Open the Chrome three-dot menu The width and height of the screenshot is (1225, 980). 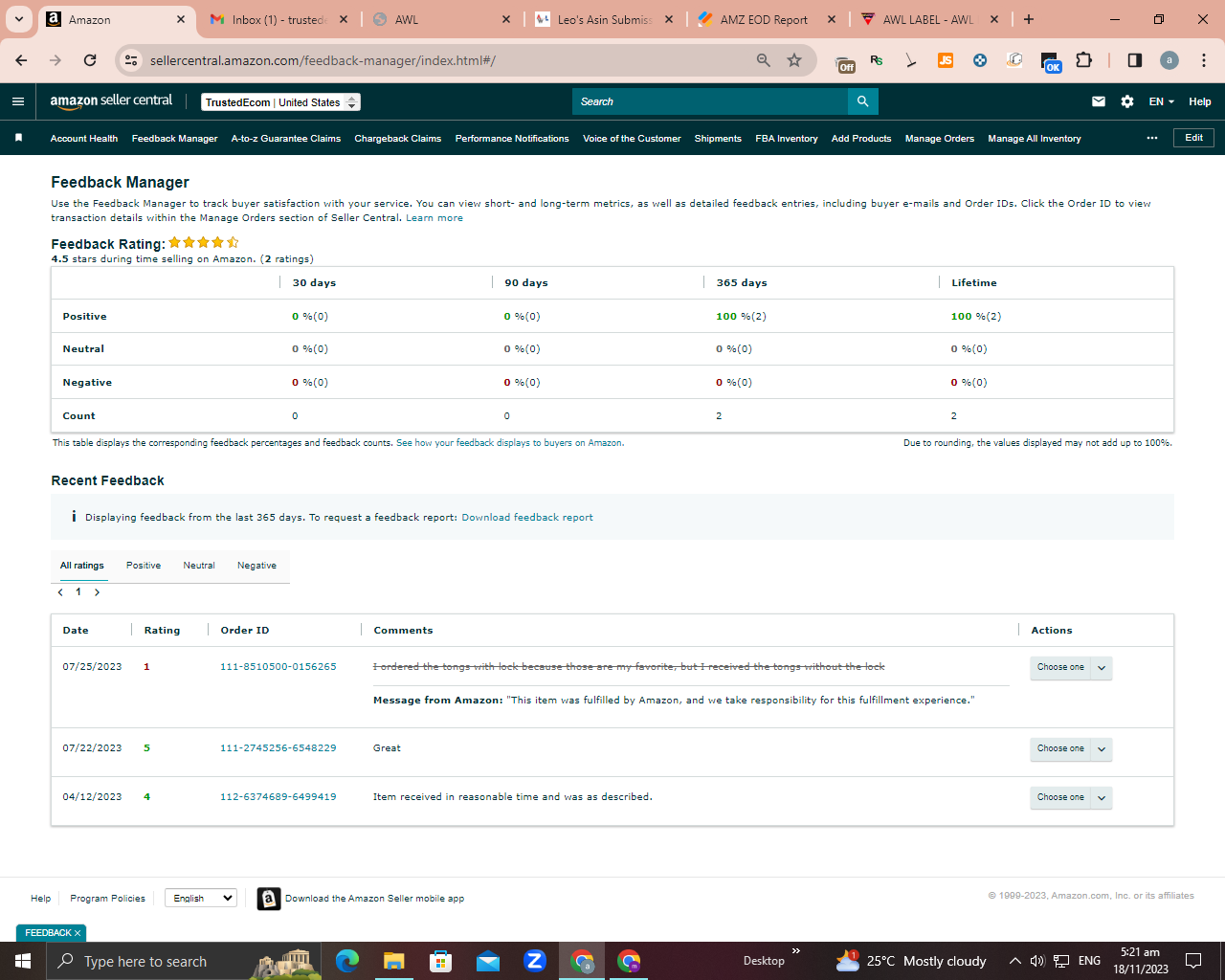pyautogui.click(x=1204, y=60)
